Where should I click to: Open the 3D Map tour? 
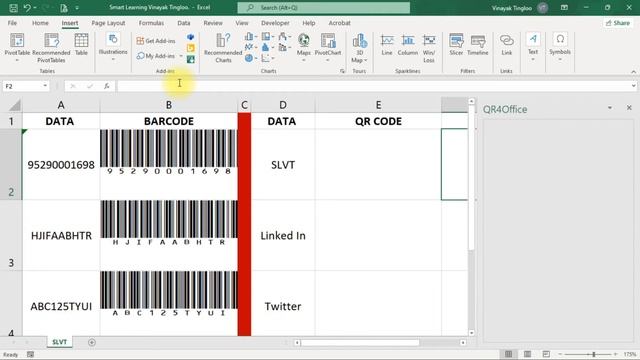point(359,48)
